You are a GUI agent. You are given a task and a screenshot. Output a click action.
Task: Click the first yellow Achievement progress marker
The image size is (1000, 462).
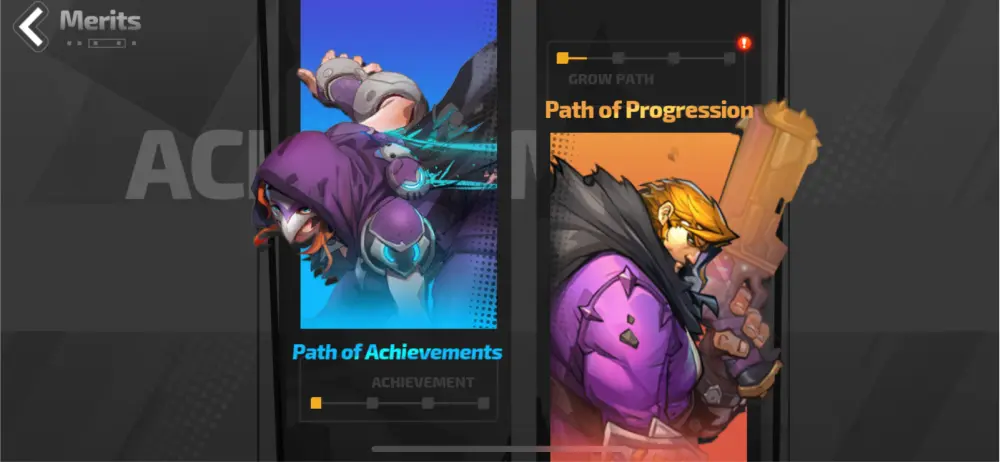[316, 403]
